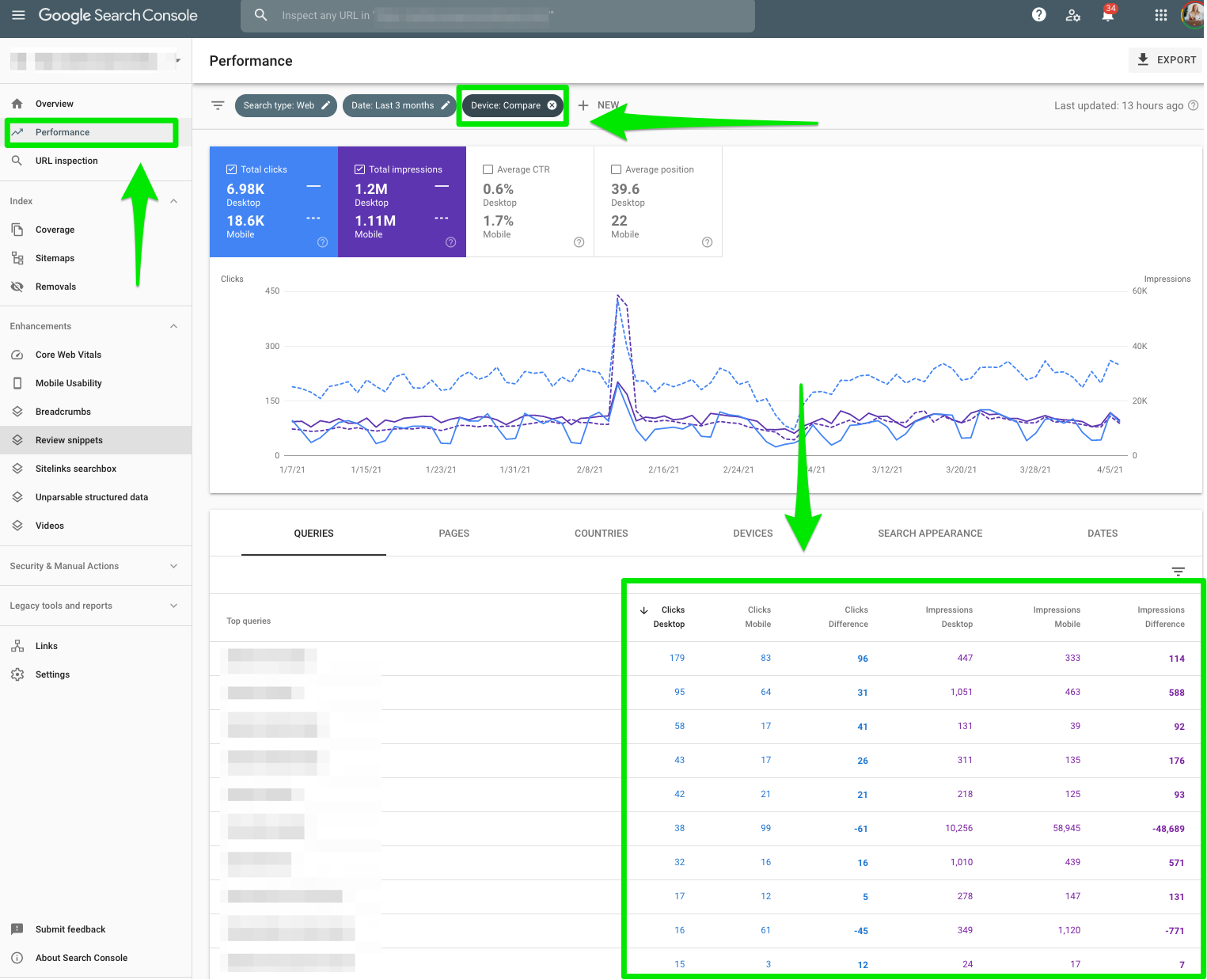Viewport: 1207px width, 980px height.
Task: Remove the Device: Compare filter
Action: tap(552, 105)
